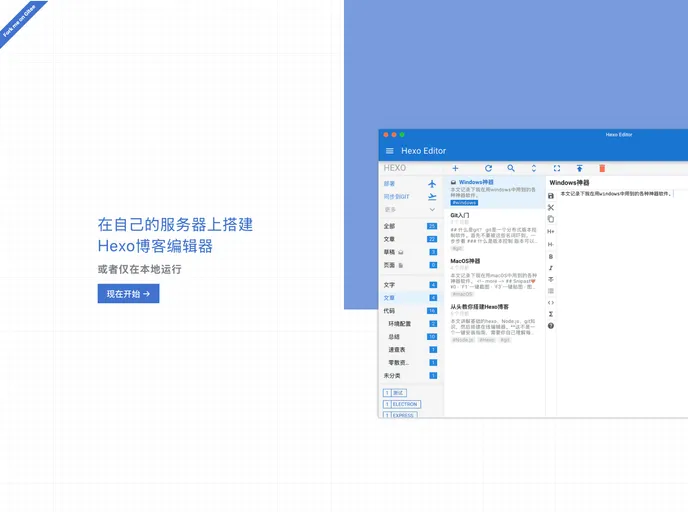Click the H- heading decrease icon
The width and height of the screenshot is (688, 512).
(551, 244)
